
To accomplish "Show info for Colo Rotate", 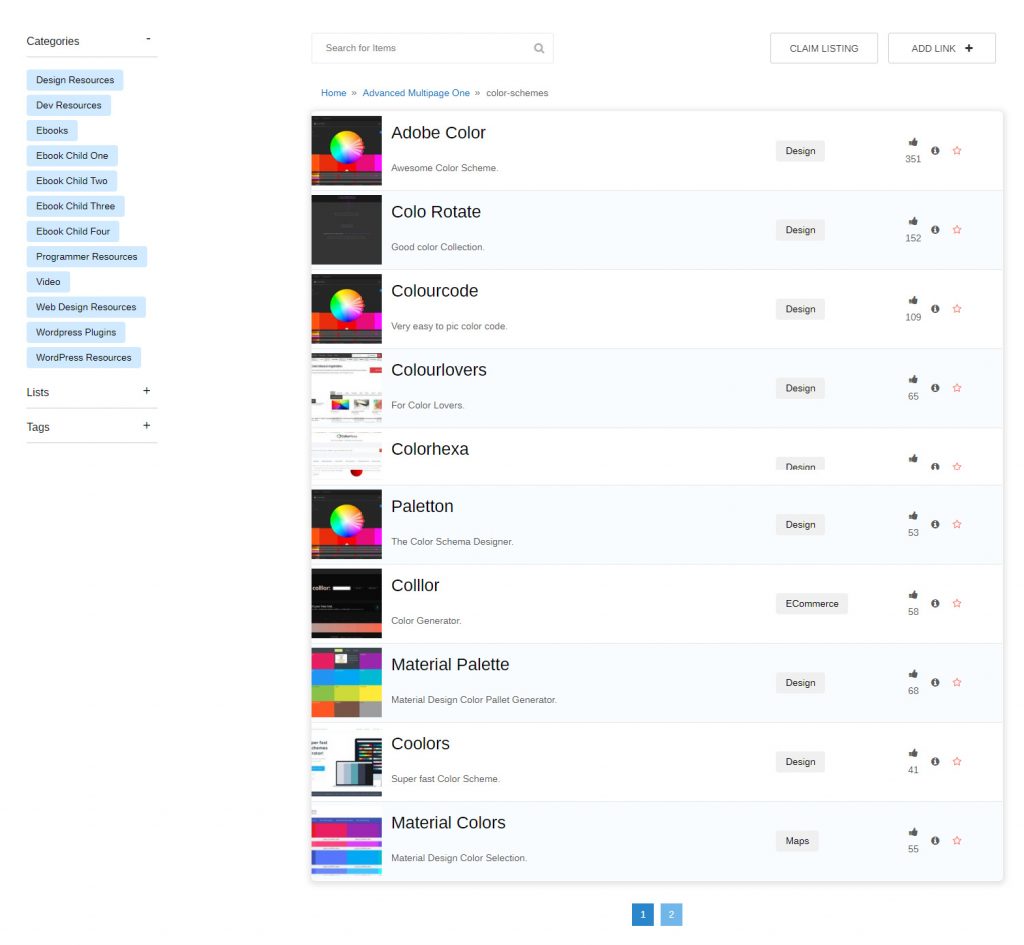I will [x=935, y=230].
